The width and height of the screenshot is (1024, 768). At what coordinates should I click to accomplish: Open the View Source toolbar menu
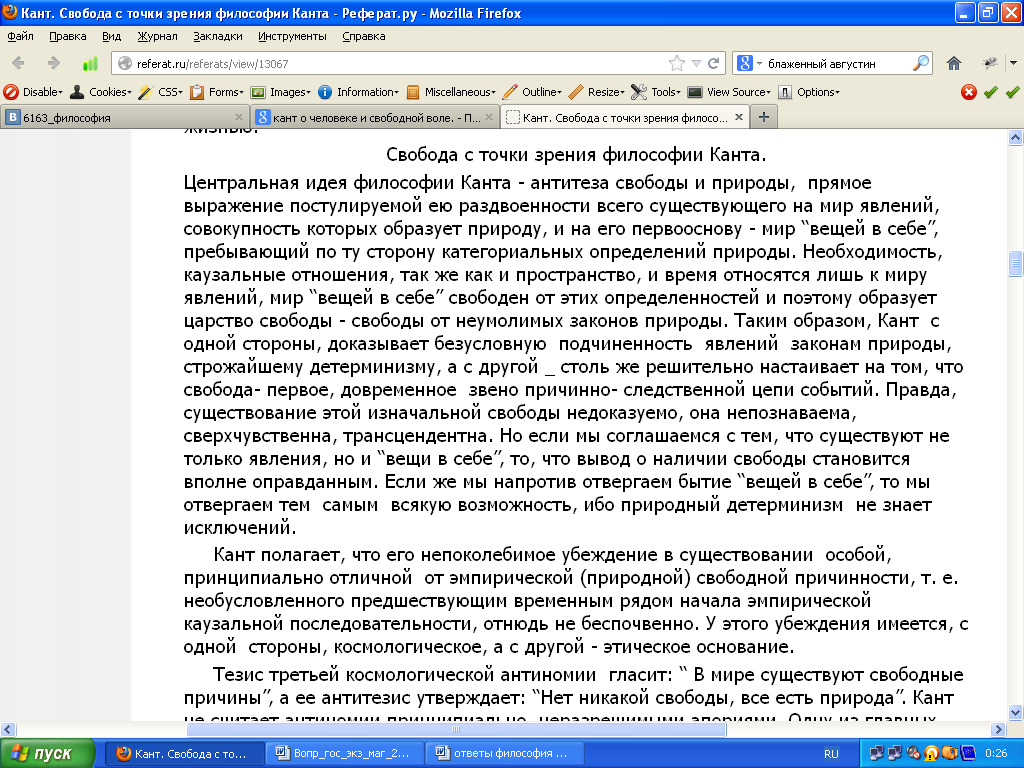pyautogui.click(x=729, y=92)
